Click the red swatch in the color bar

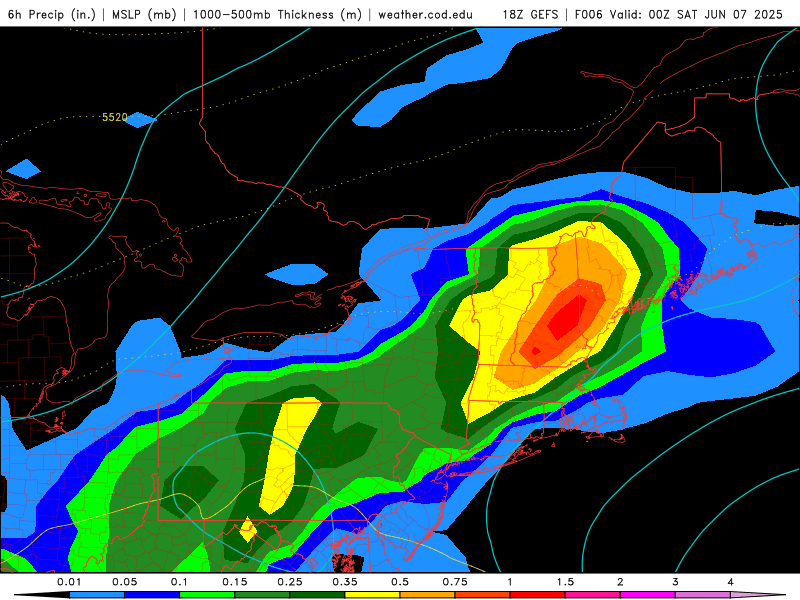pos(538,595)
